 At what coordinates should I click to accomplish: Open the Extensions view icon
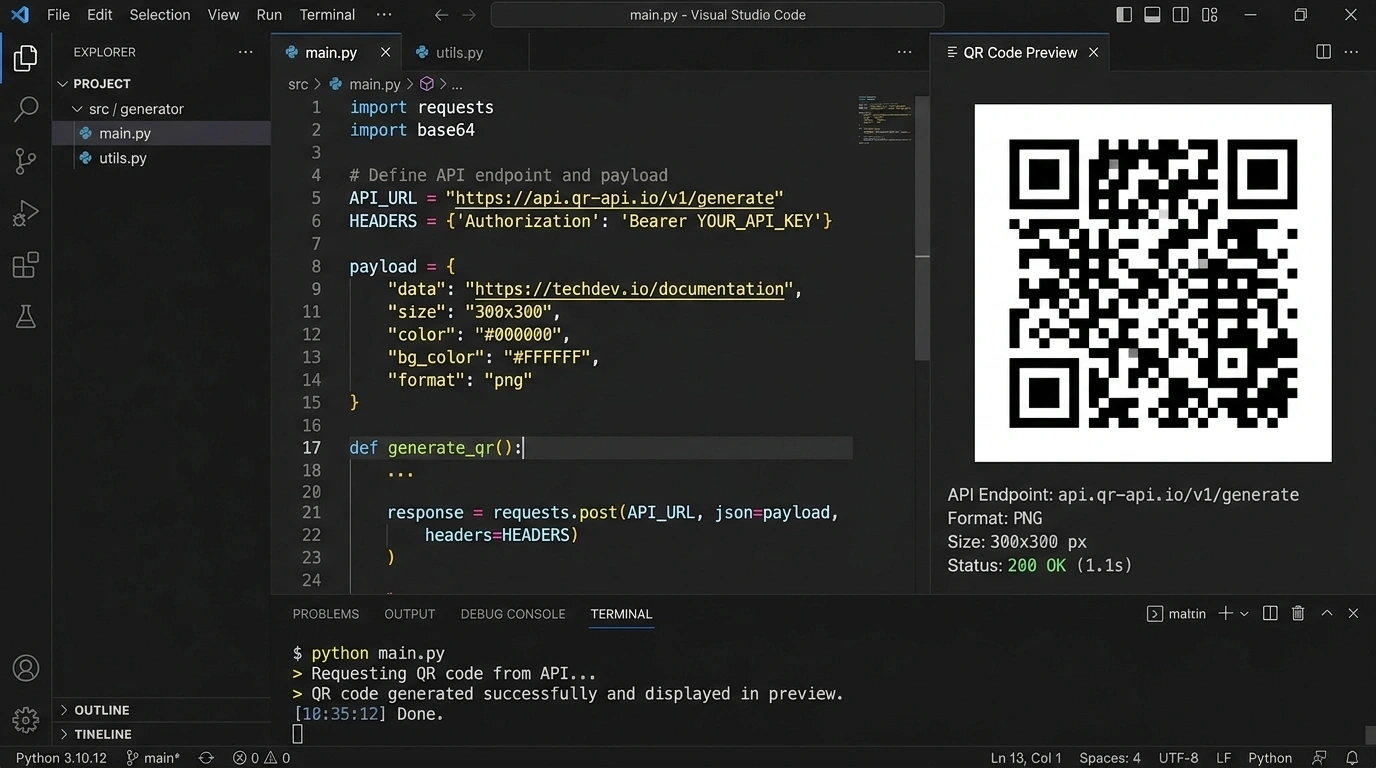tap(26, 265)
